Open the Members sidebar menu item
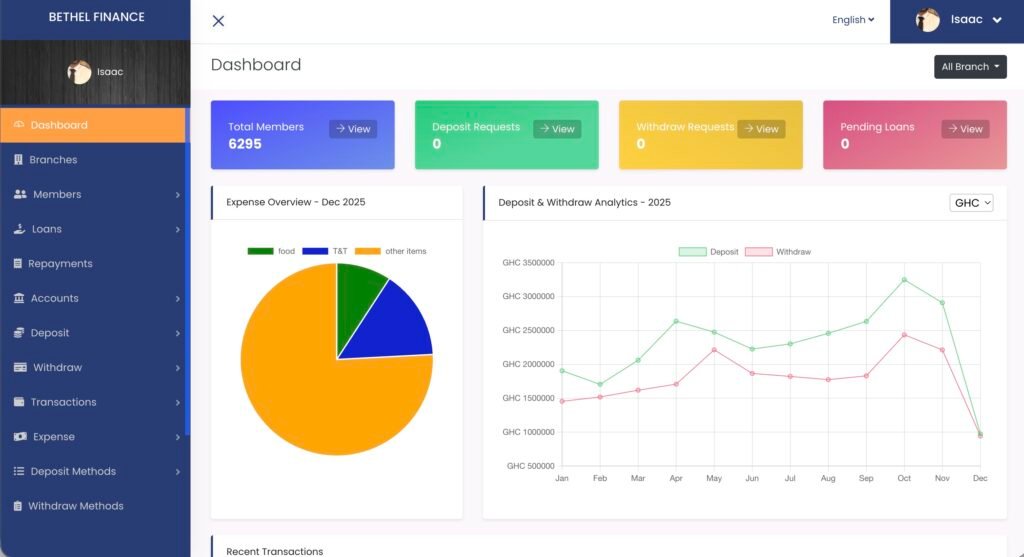 click(57, 194)
